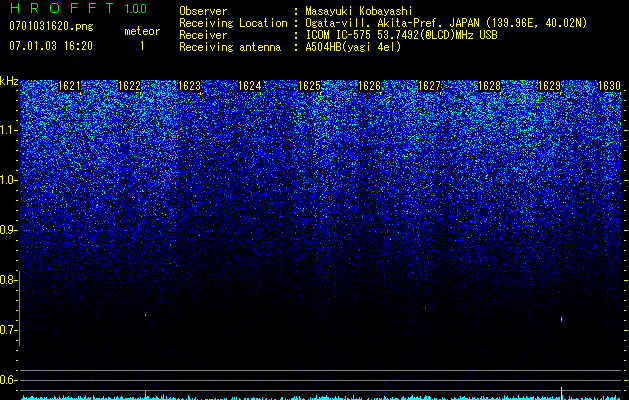The image size is (629, 400).
Task: Click the observer name Masayuki Kobayashi
Action: [359, 11]
